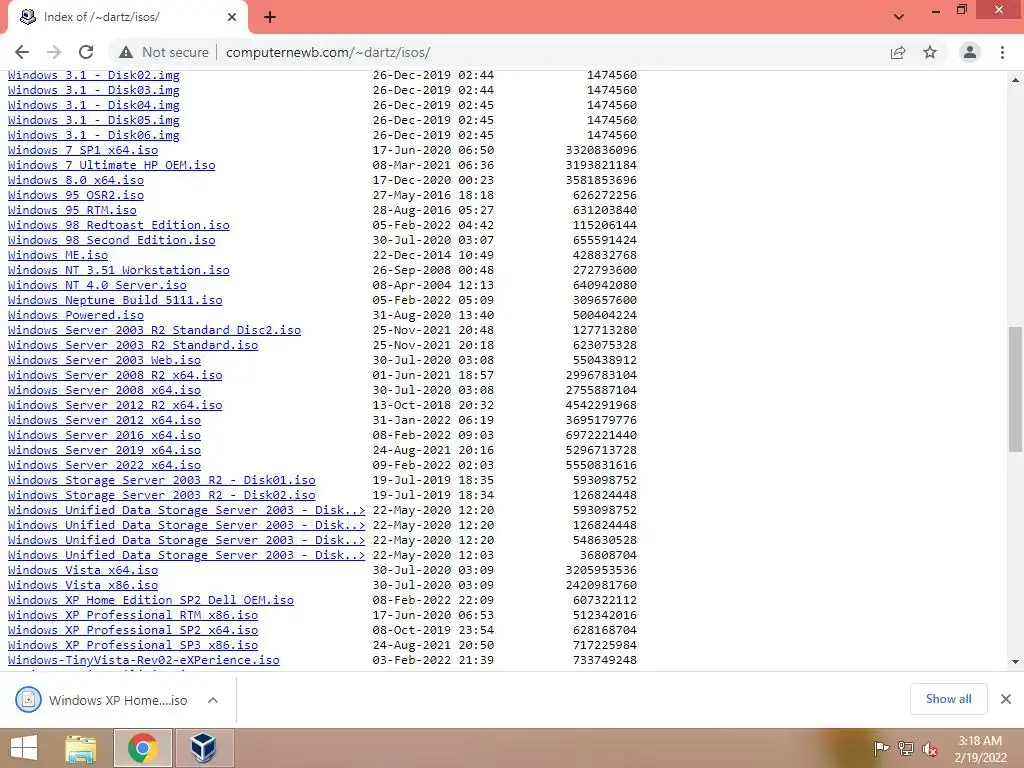Image resolution: width=1024 pixels, height=768 pixels.
Task: Click the scrollbar up arrow
Action: click(x=1015, y=80)
